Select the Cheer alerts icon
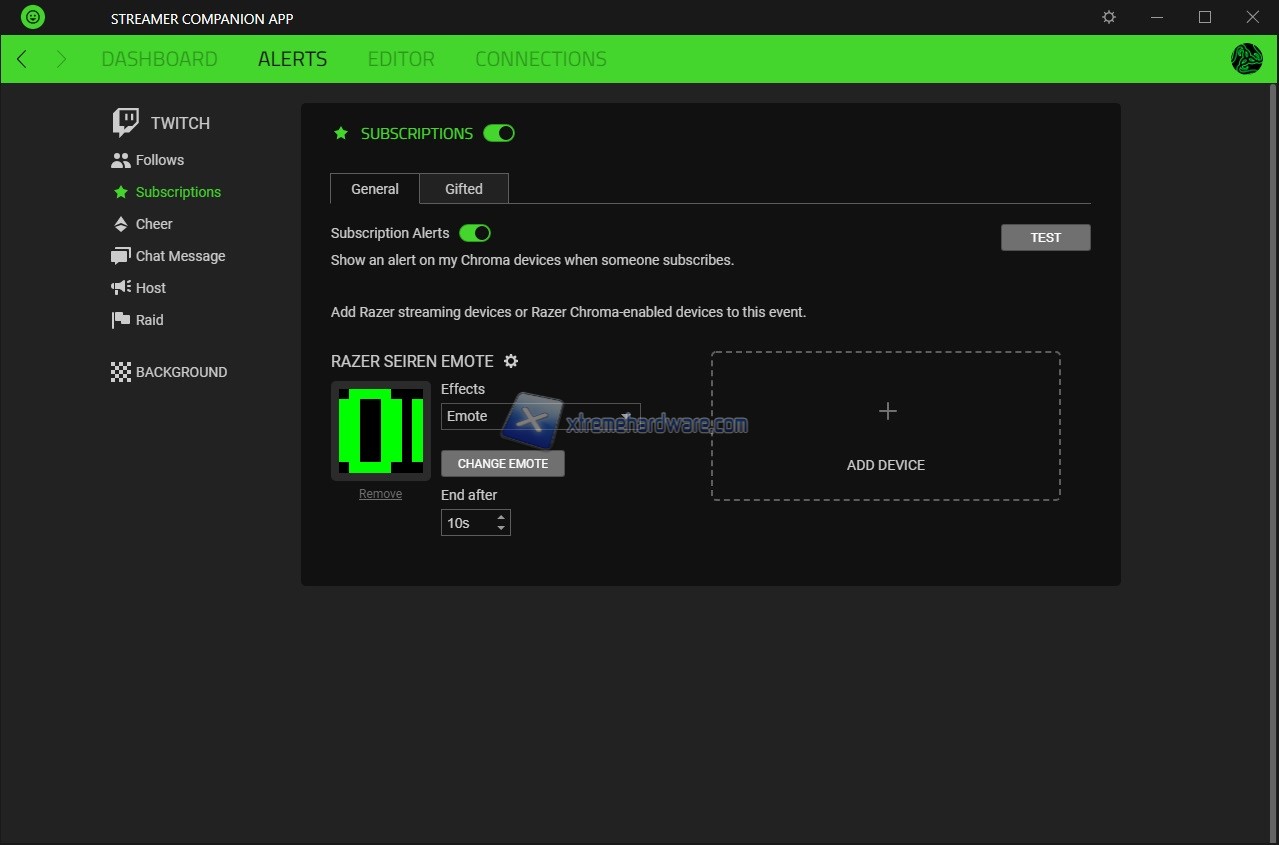1279x845 pixels. click(121, 224)
